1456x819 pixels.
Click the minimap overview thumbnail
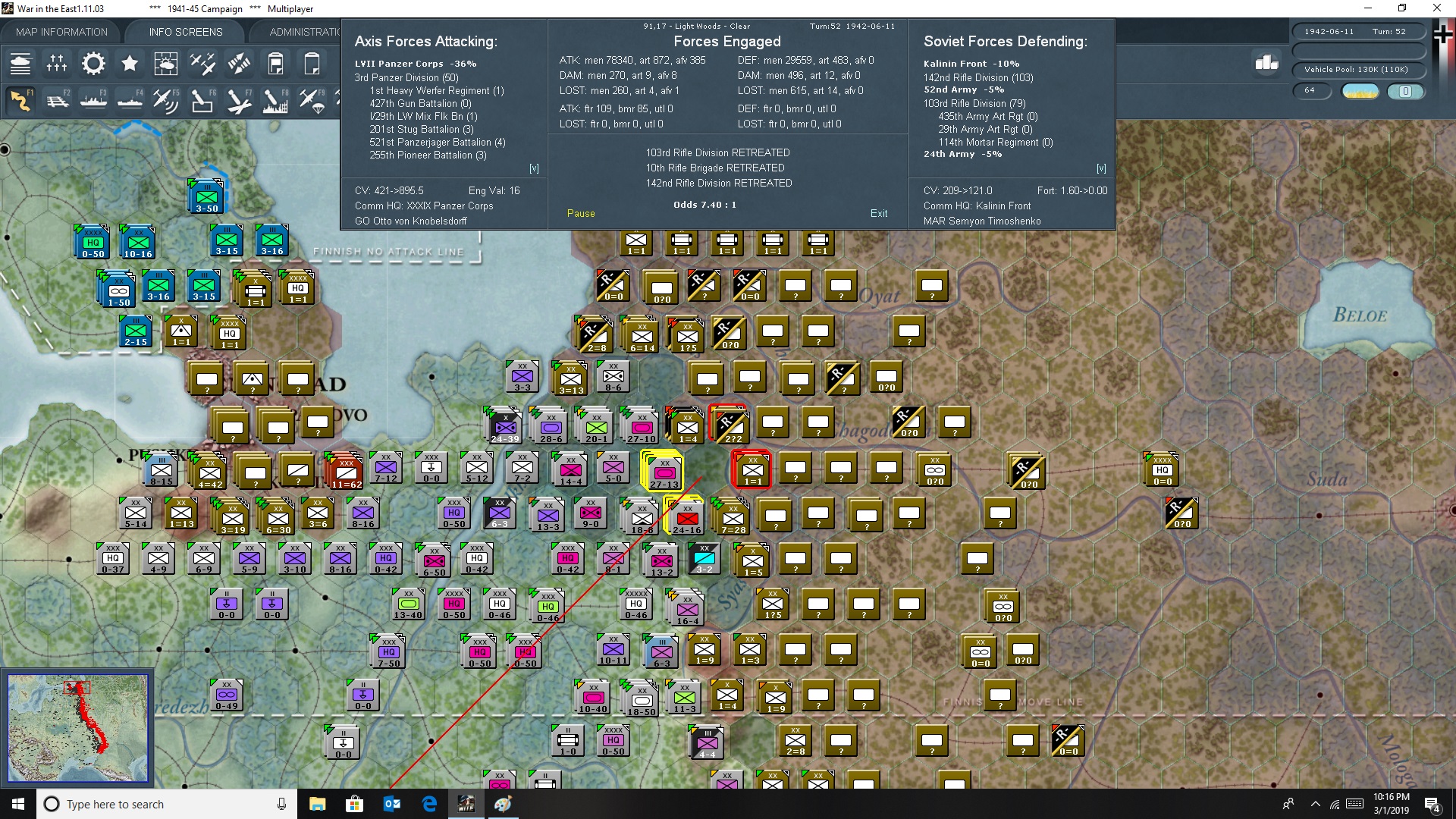[77, 728]
